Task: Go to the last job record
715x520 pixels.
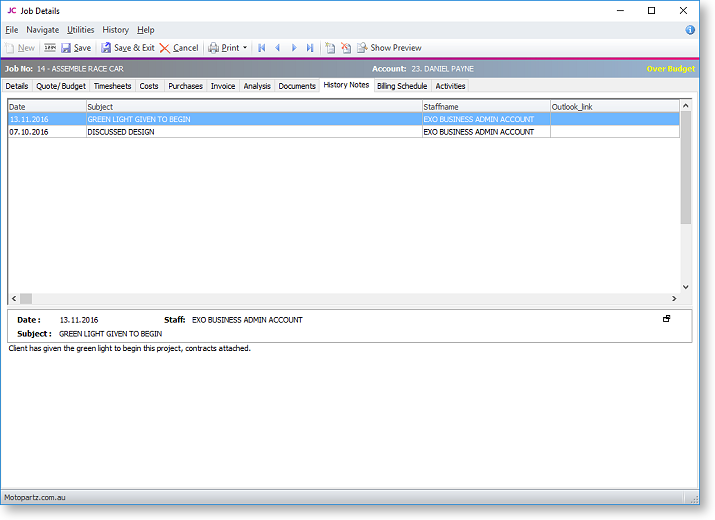Action: (x=310, y=48)
